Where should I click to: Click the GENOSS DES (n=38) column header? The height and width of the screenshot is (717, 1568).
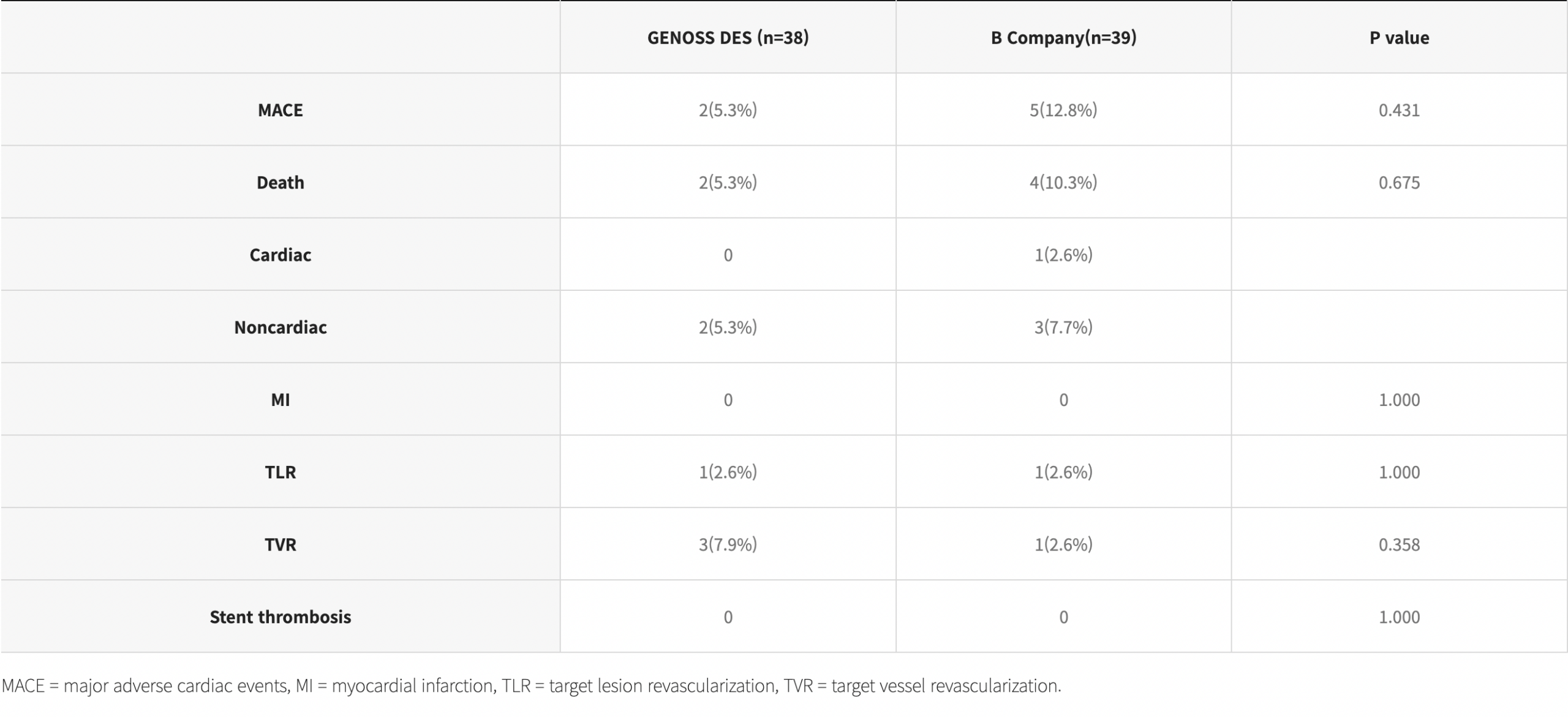coord(728,38)
